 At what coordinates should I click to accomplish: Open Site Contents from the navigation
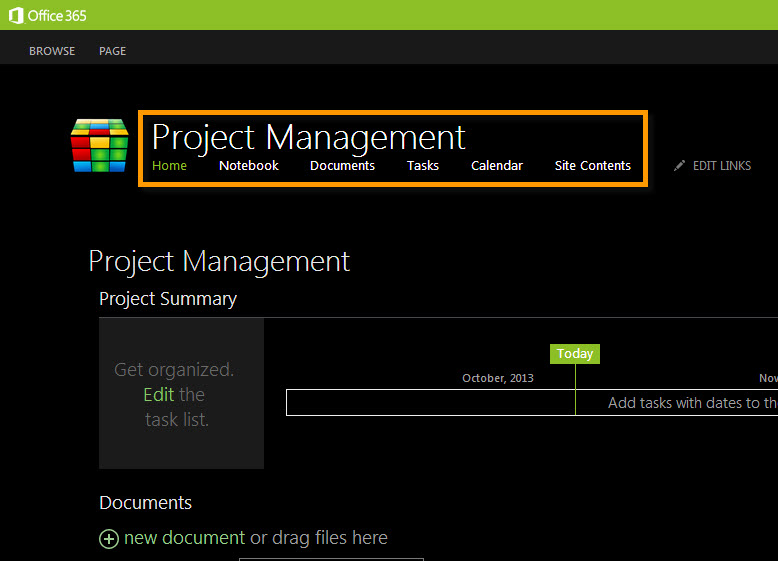coord(593,166)
